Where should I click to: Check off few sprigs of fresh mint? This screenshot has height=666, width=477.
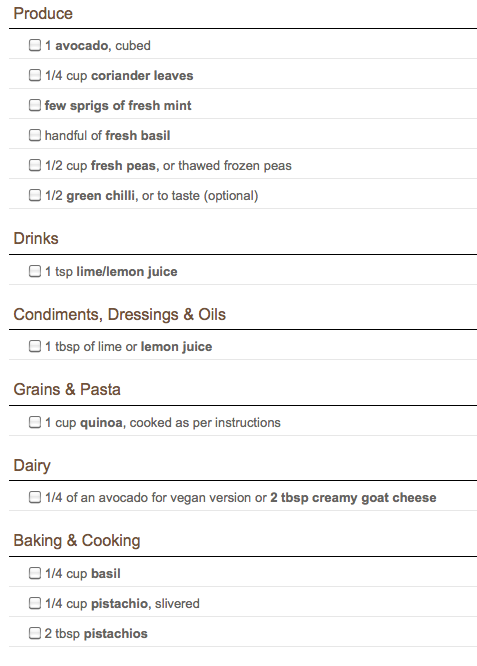coord(35,105)
